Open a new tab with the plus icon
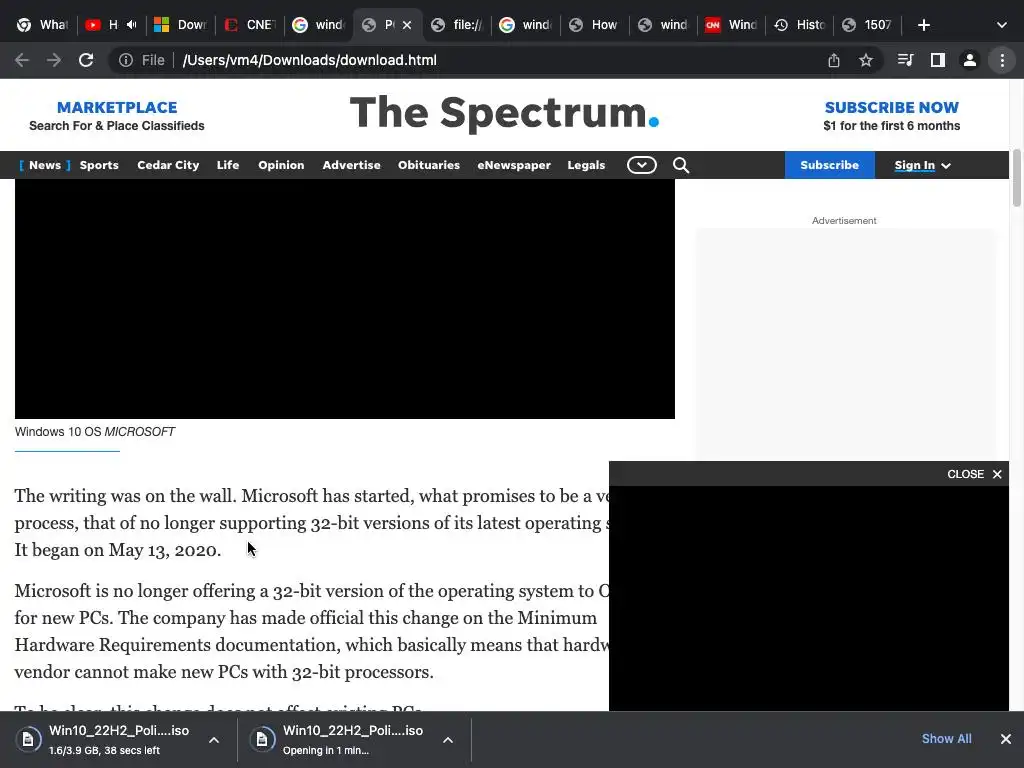Viewport: 1024px width, 768px height. click(923, 25)
